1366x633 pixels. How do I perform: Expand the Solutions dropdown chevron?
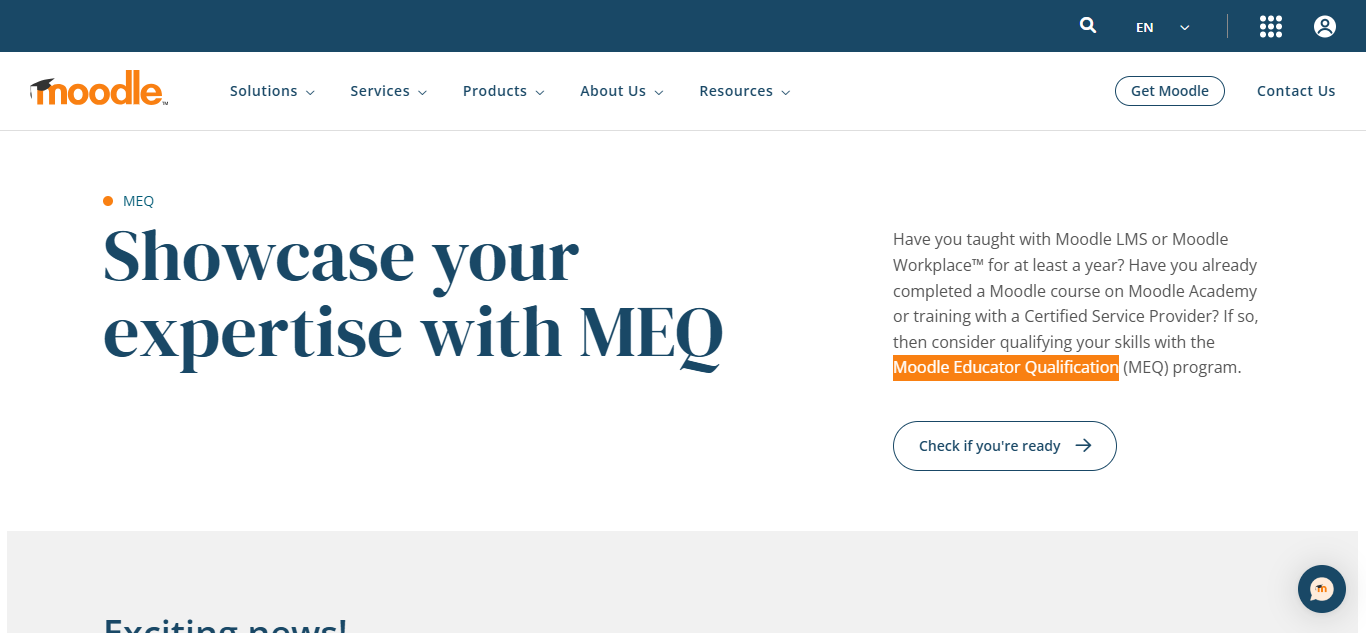(310, 91)
